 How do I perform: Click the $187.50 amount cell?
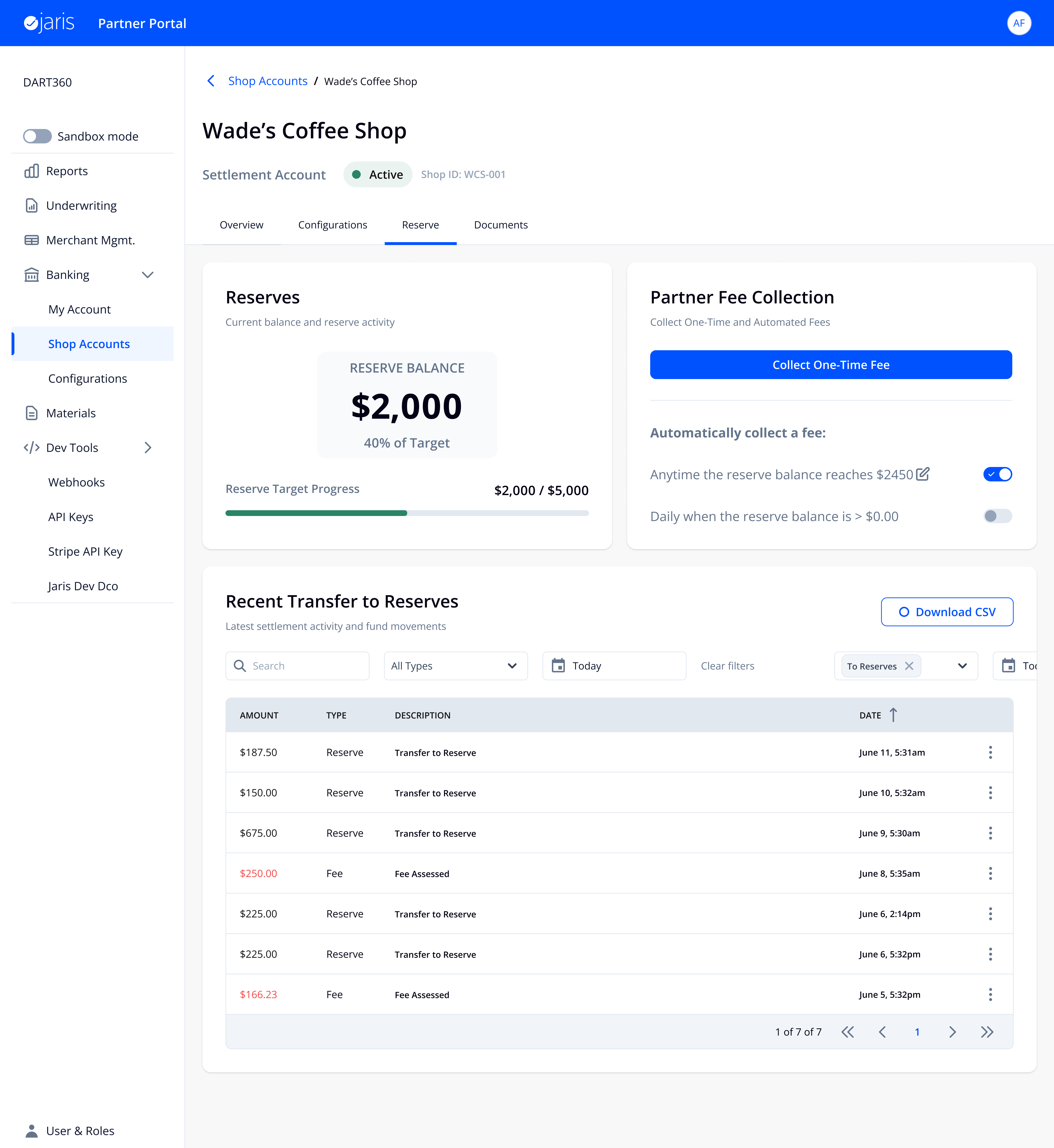pos(258,753)
